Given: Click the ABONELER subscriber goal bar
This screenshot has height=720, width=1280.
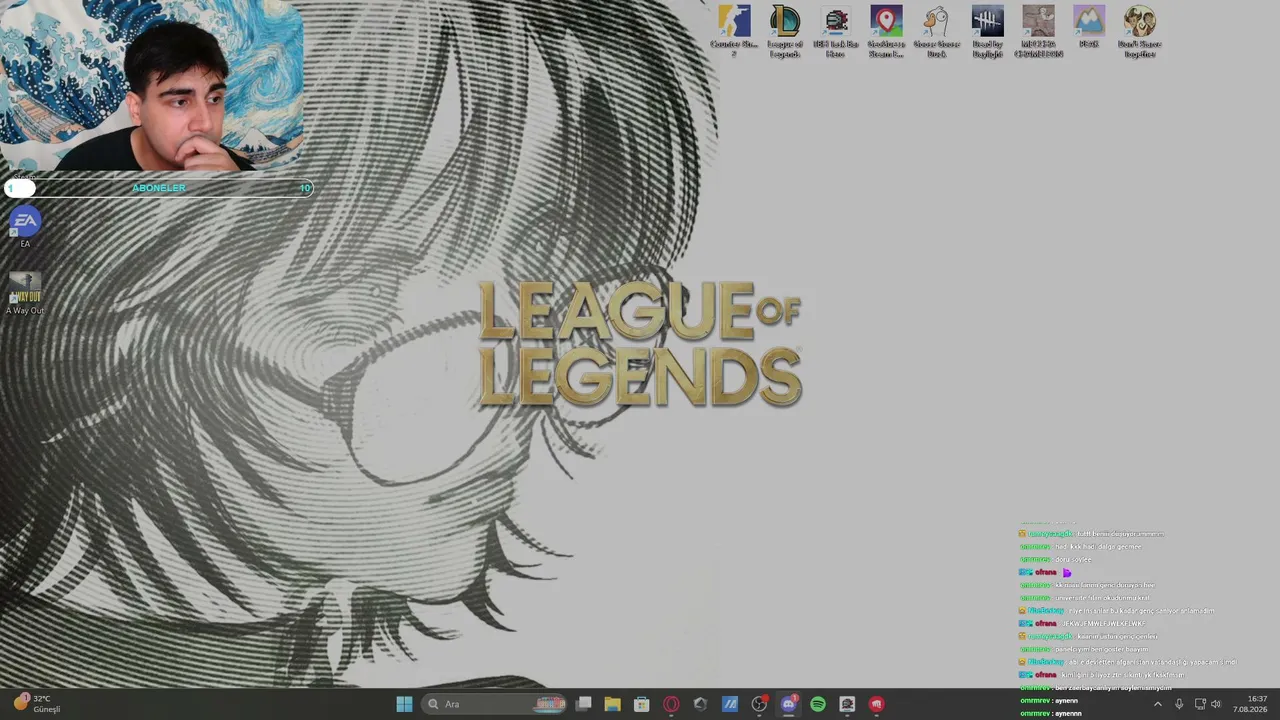Looking at the screenshot, I should tap(160, 188).
